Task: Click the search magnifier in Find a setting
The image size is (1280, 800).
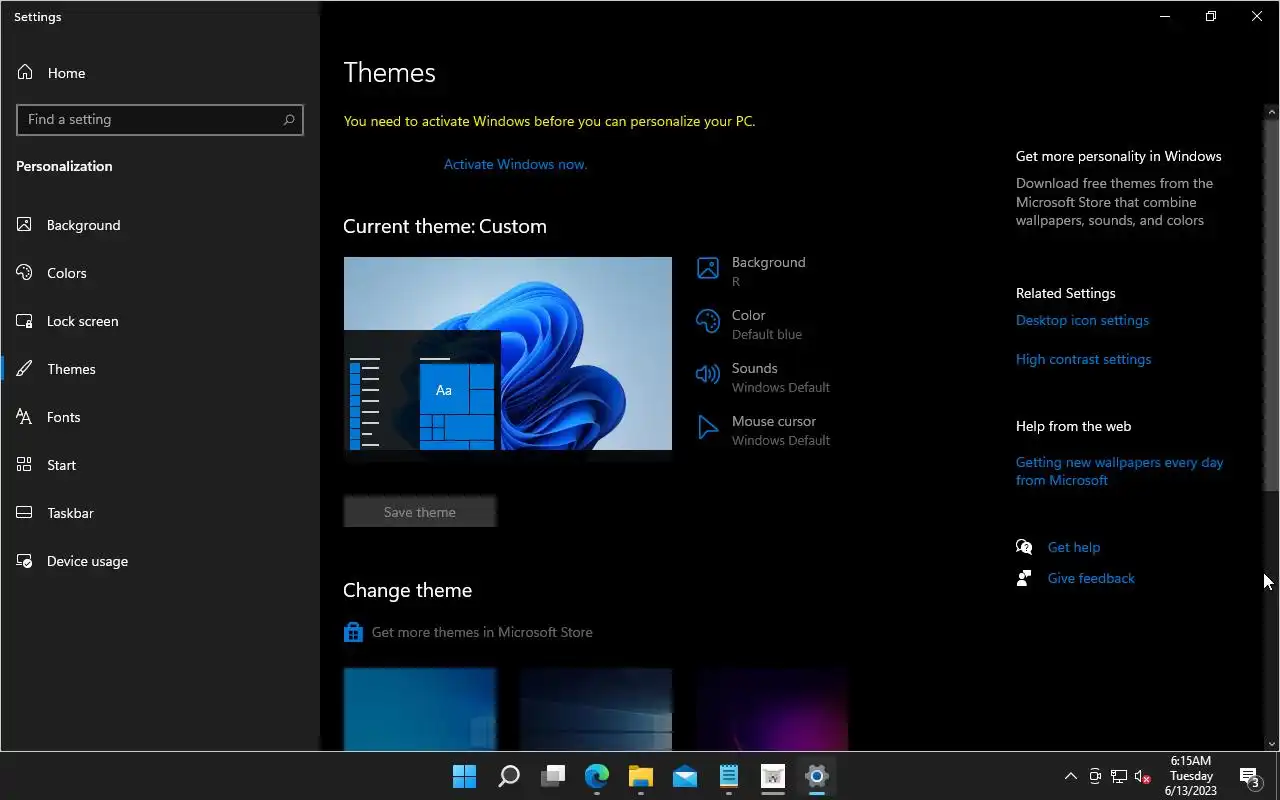Action: (289, 119)
